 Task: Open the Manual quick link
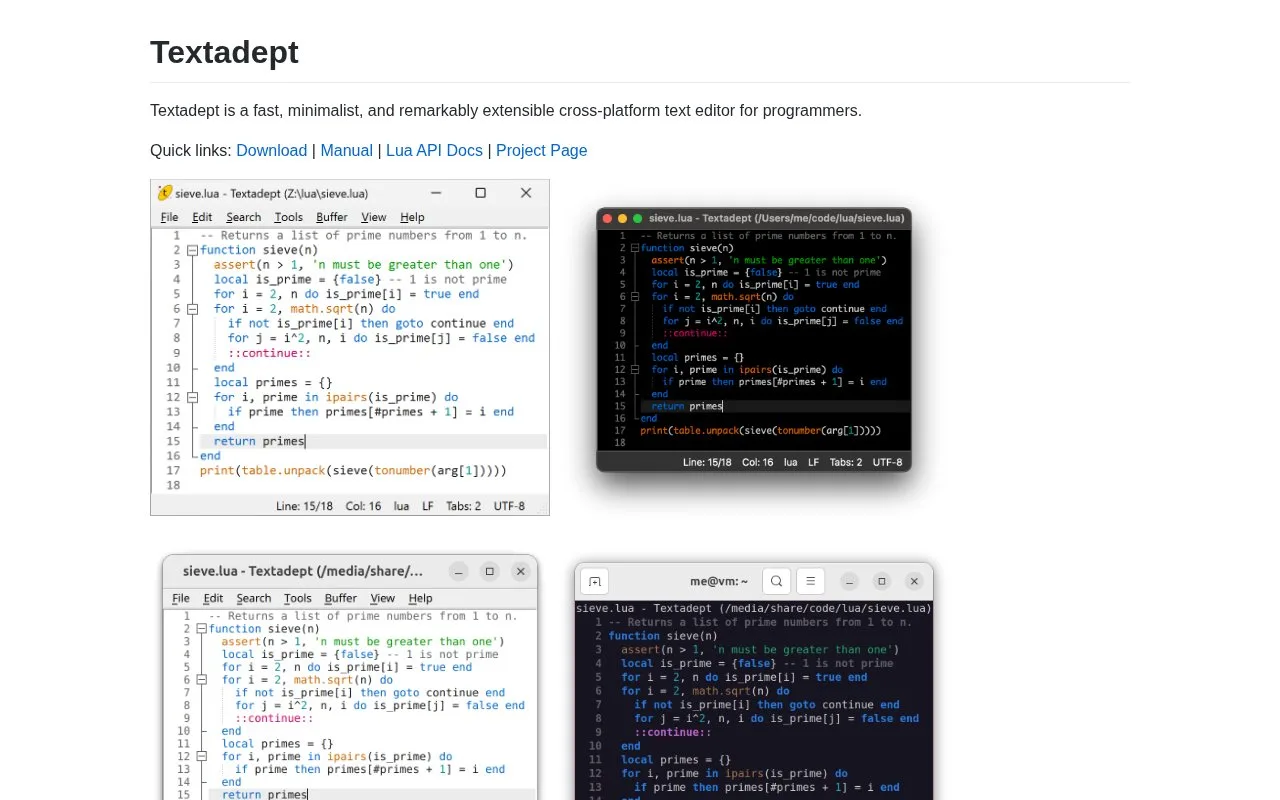pyautogui.click(x=346, y=150)
